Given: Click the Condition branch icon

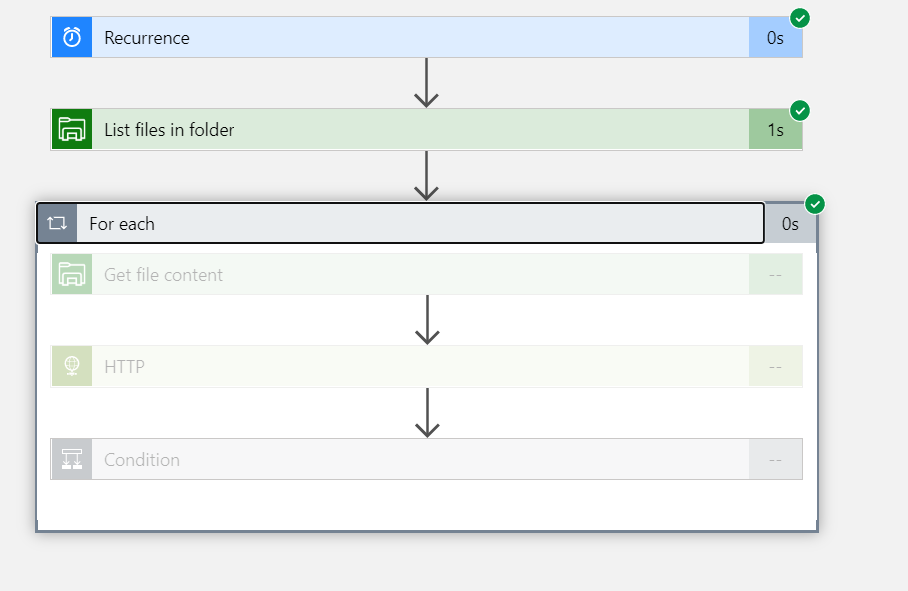Looking at the screenshot, I should click(72, 460).
